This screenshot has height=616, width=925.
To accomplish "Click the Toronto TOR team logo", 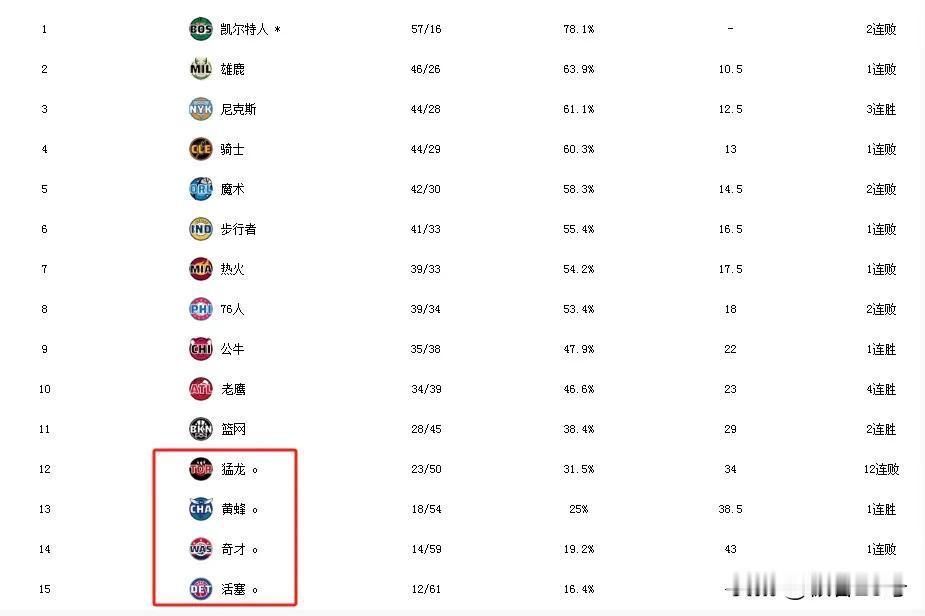I will pos(201,469).
